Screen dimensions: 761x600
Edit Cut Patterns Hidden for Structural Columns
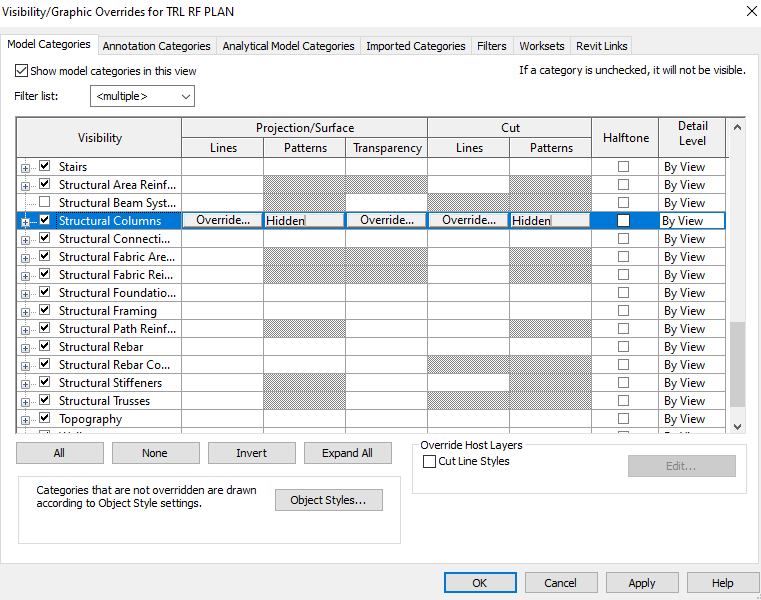(x=550, y=220)
